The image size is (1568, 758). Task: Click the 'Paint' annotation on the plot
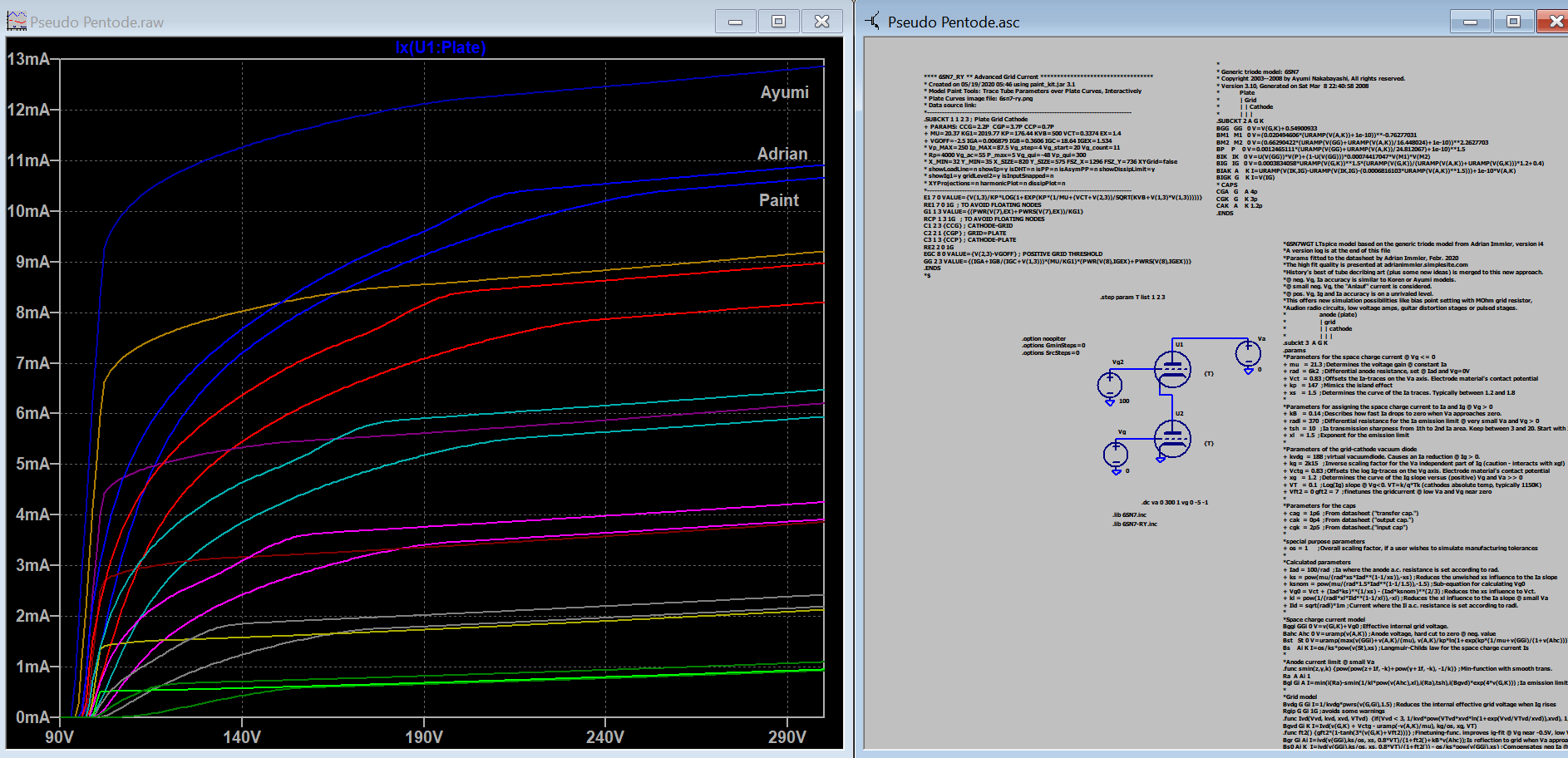coord(779,200)
